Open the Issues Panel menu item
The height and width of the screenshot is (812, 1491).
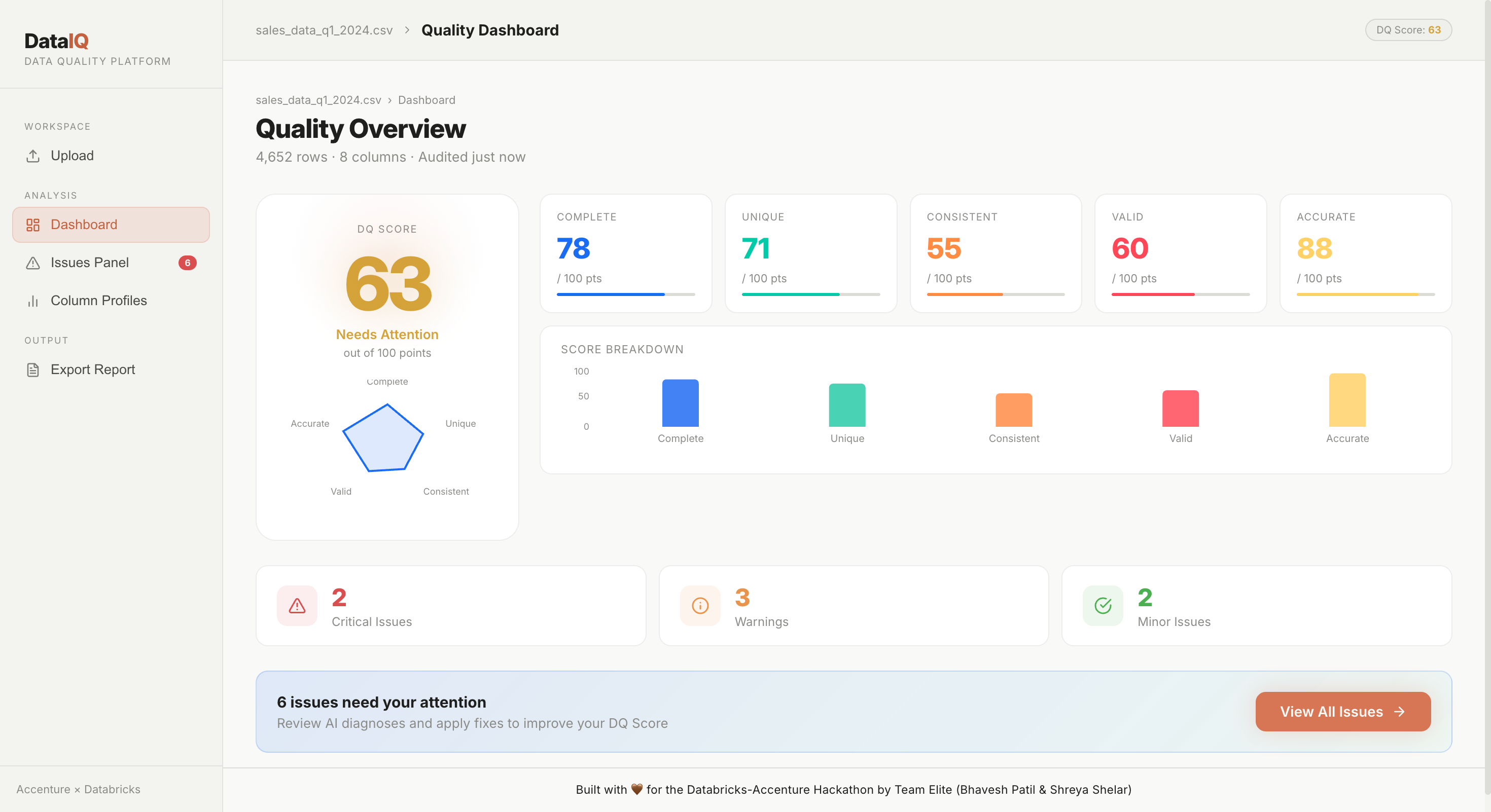(x=90, y=263)
